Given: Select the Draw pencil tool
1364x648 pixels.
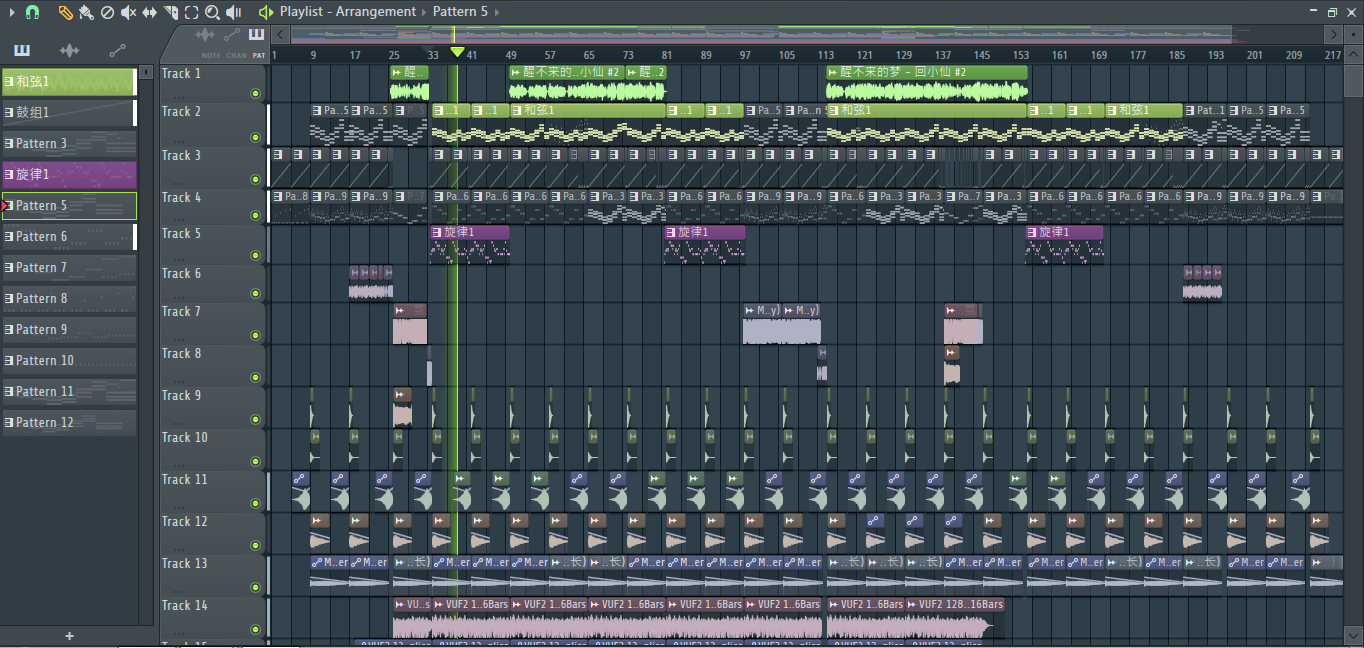Looking at the screenshot, I should click(x=65, y=12).
